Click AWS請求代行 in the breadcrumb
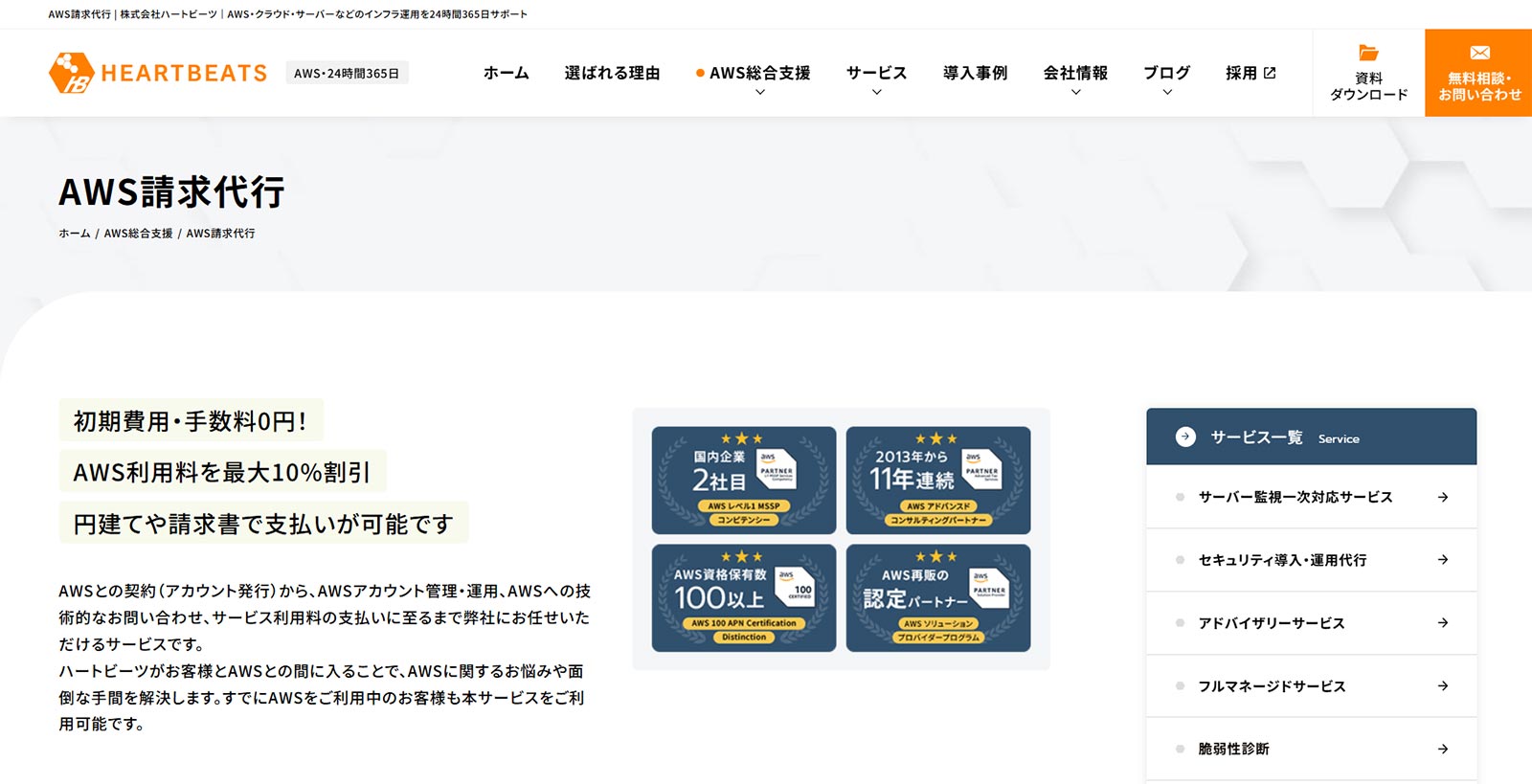This screenshot has width=1532, height=784. [x=220, y=234]
